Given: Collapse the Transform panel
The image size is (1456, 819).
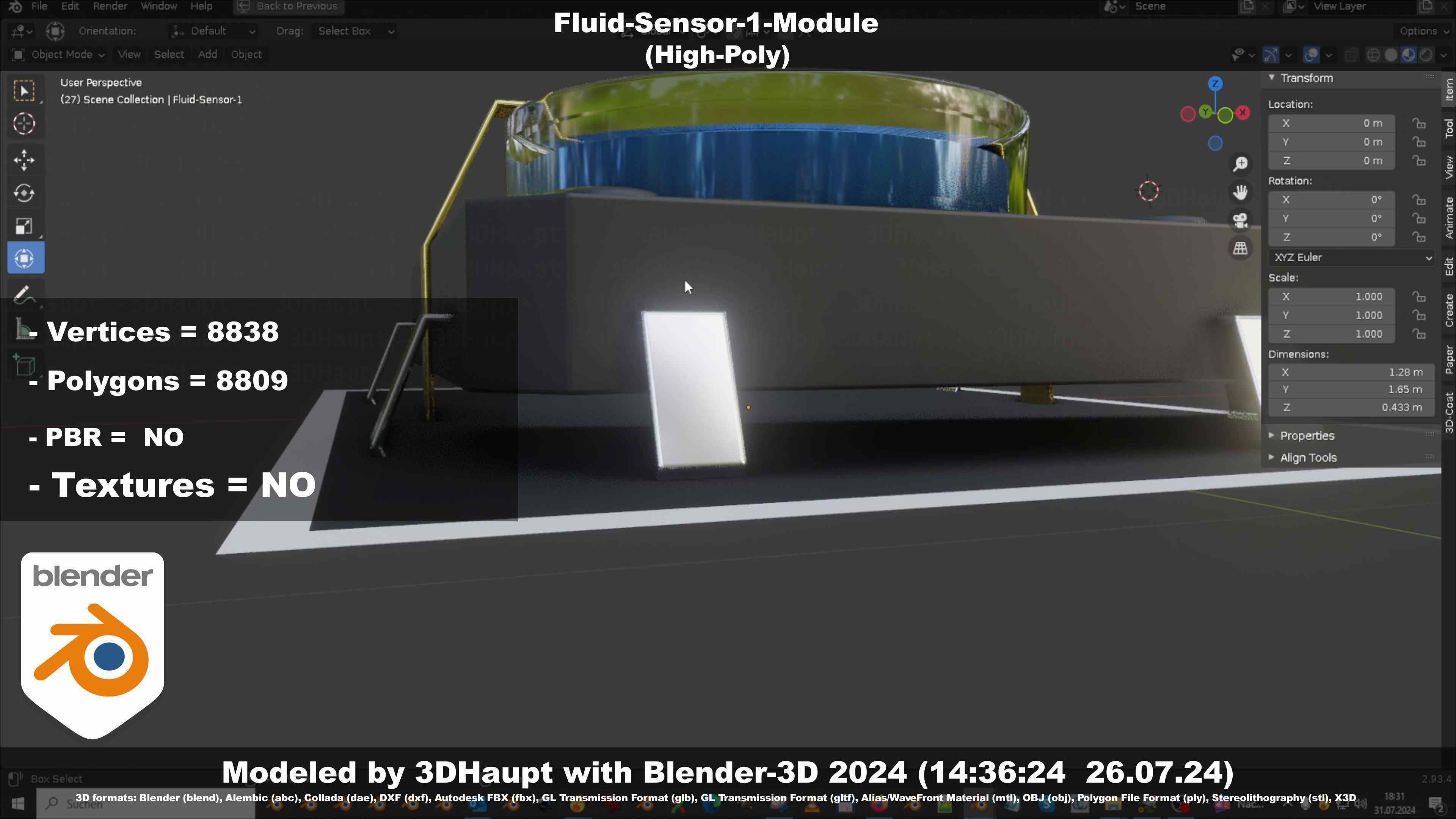Looking at the screenshot, I should [x=1305, y=78].
